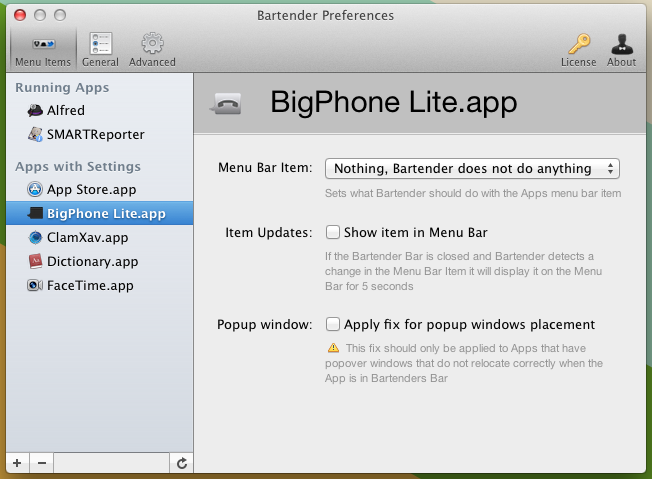Click the Alfred hat icon

[x=35, y=111]
